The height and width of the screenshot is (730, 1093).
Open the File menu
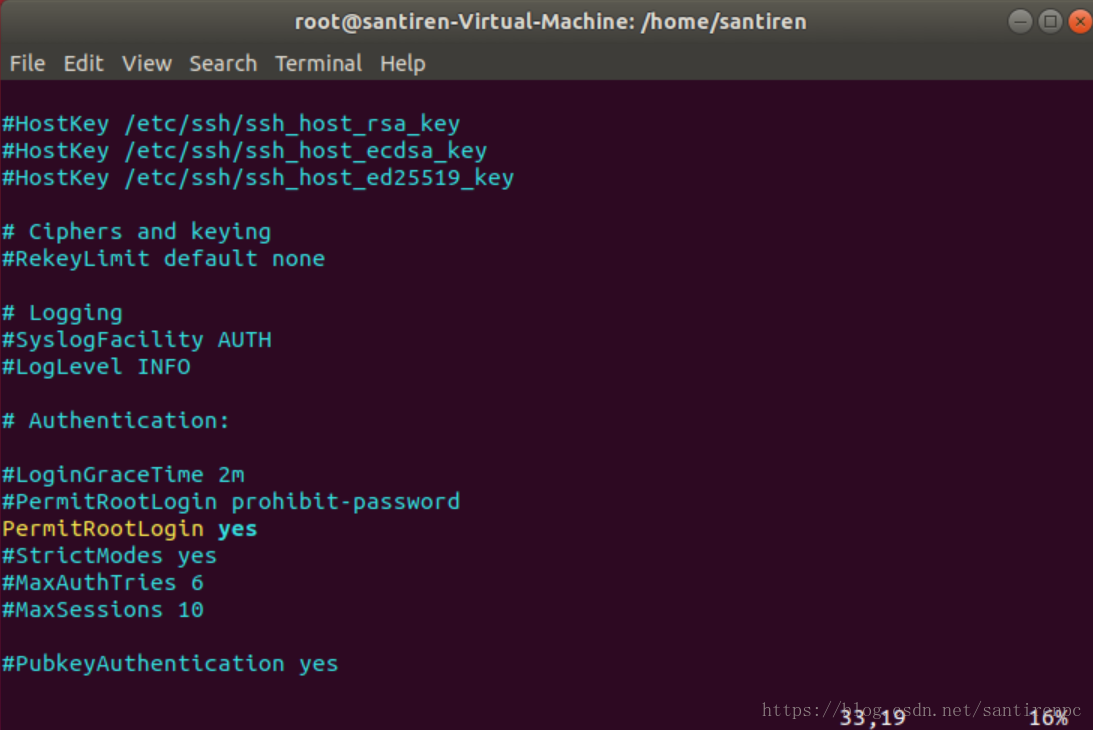click(x=26, y=63)
